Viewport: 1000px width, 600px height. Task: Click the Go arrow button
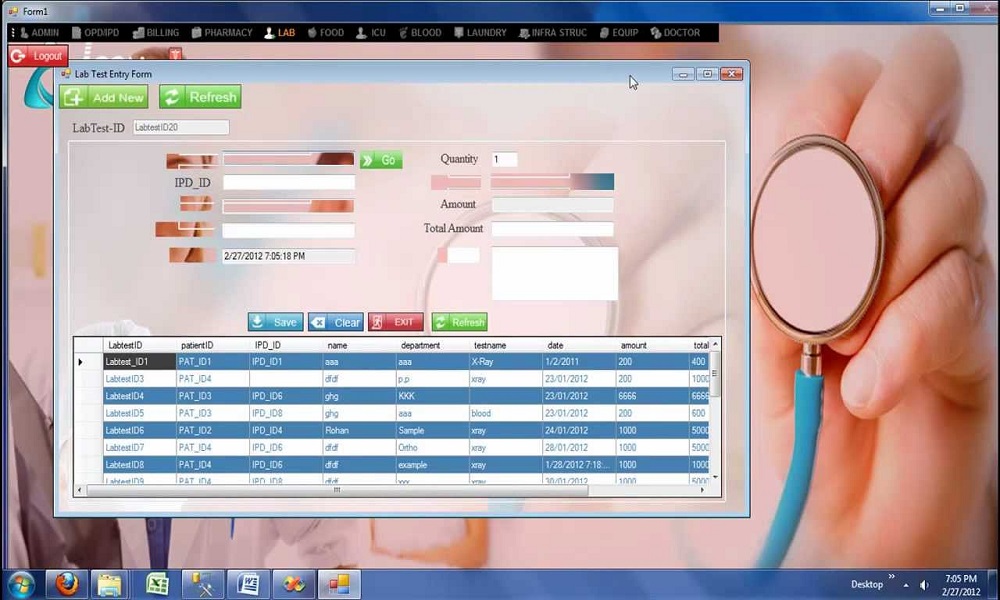click(x=381, y=160)
